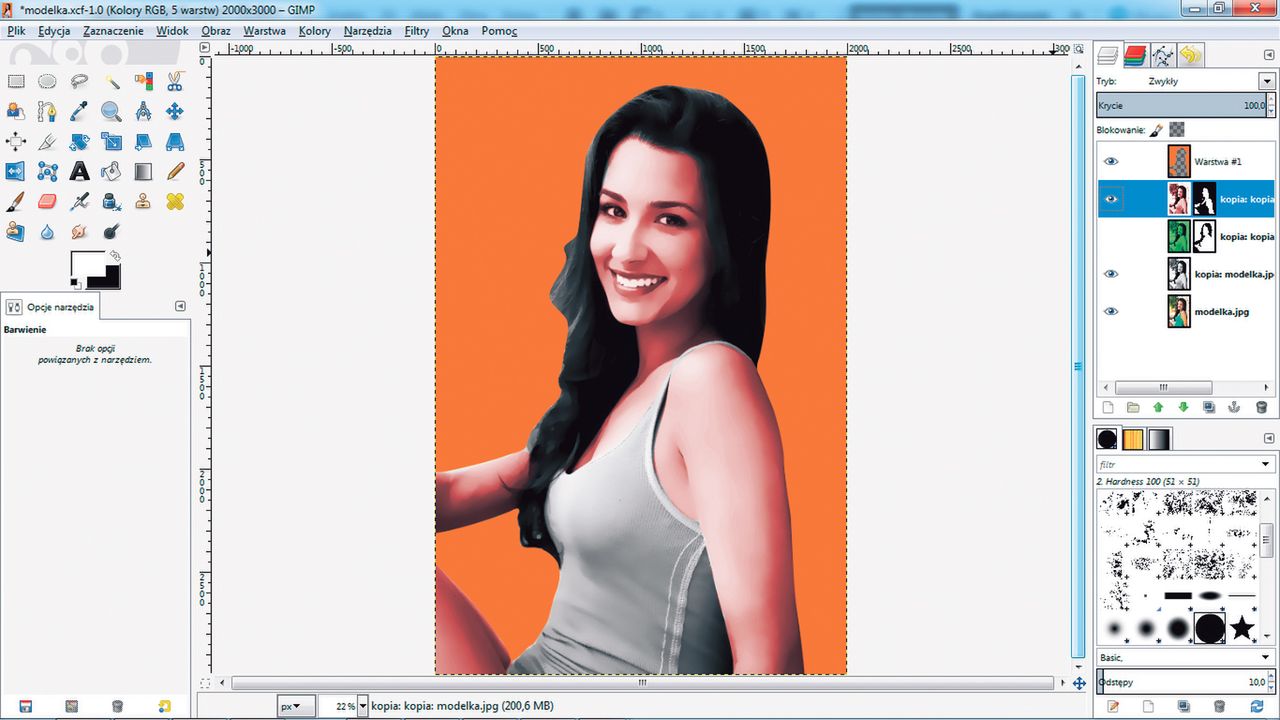
Task: Switch to the Paths tab
Action: pyautogui.click(x=1162, y=55)
